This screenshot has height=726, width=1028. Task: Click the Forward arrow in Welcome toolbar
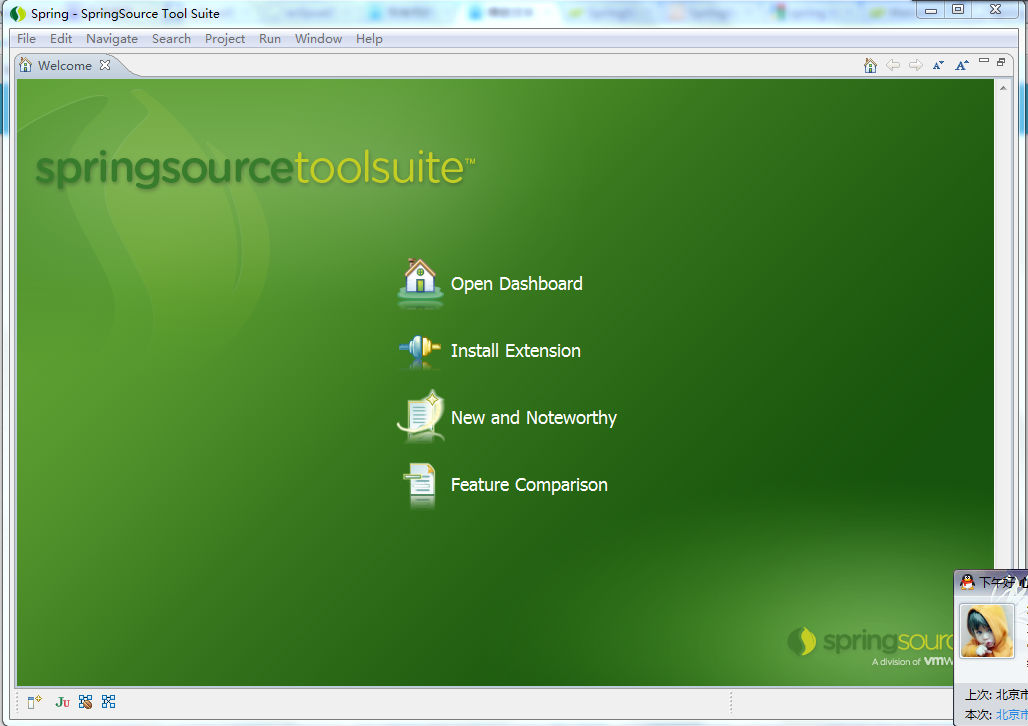[x=916, y=65]
